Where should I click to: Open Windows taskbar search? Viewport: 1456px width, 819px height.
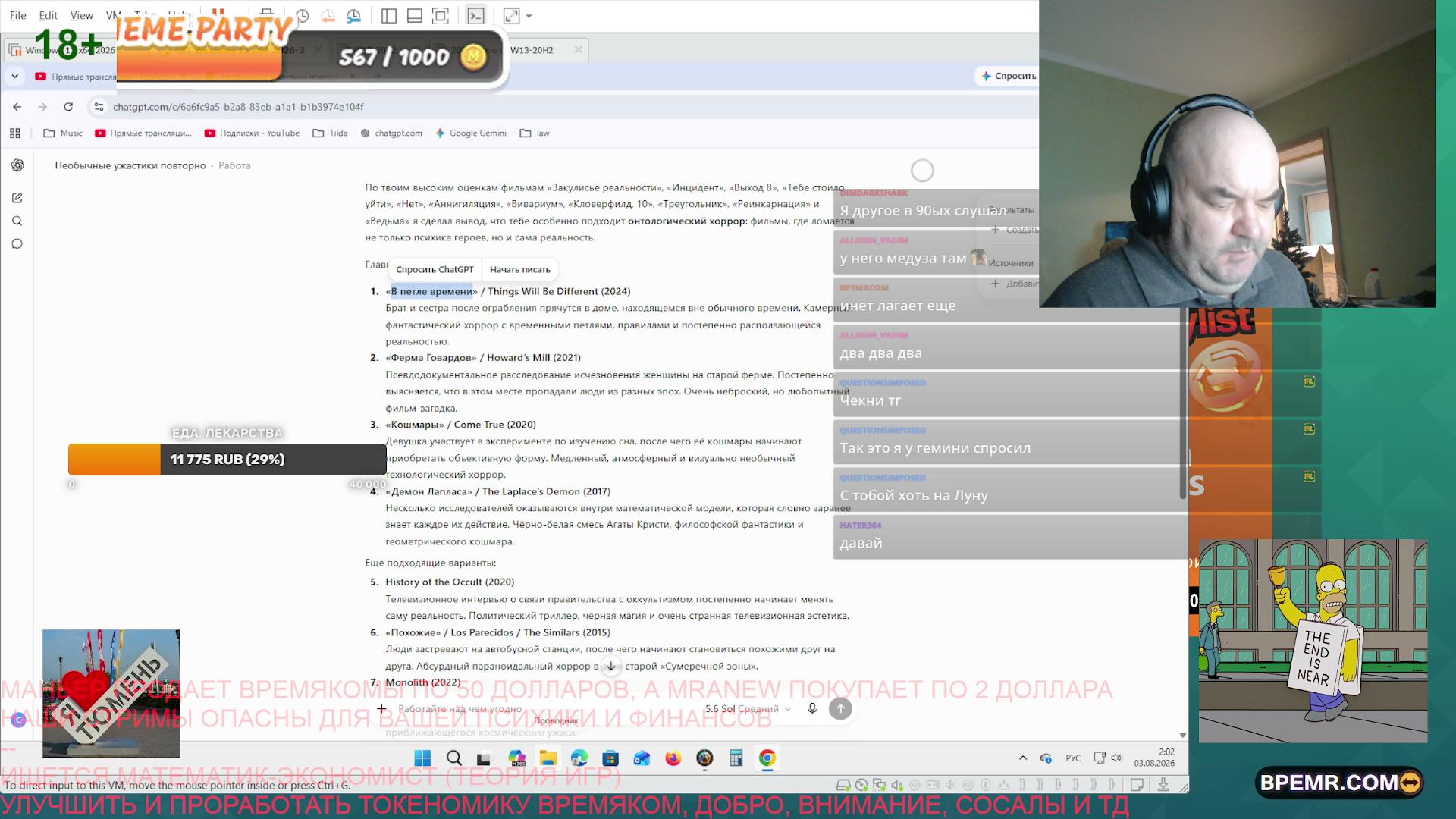point(454,758)
